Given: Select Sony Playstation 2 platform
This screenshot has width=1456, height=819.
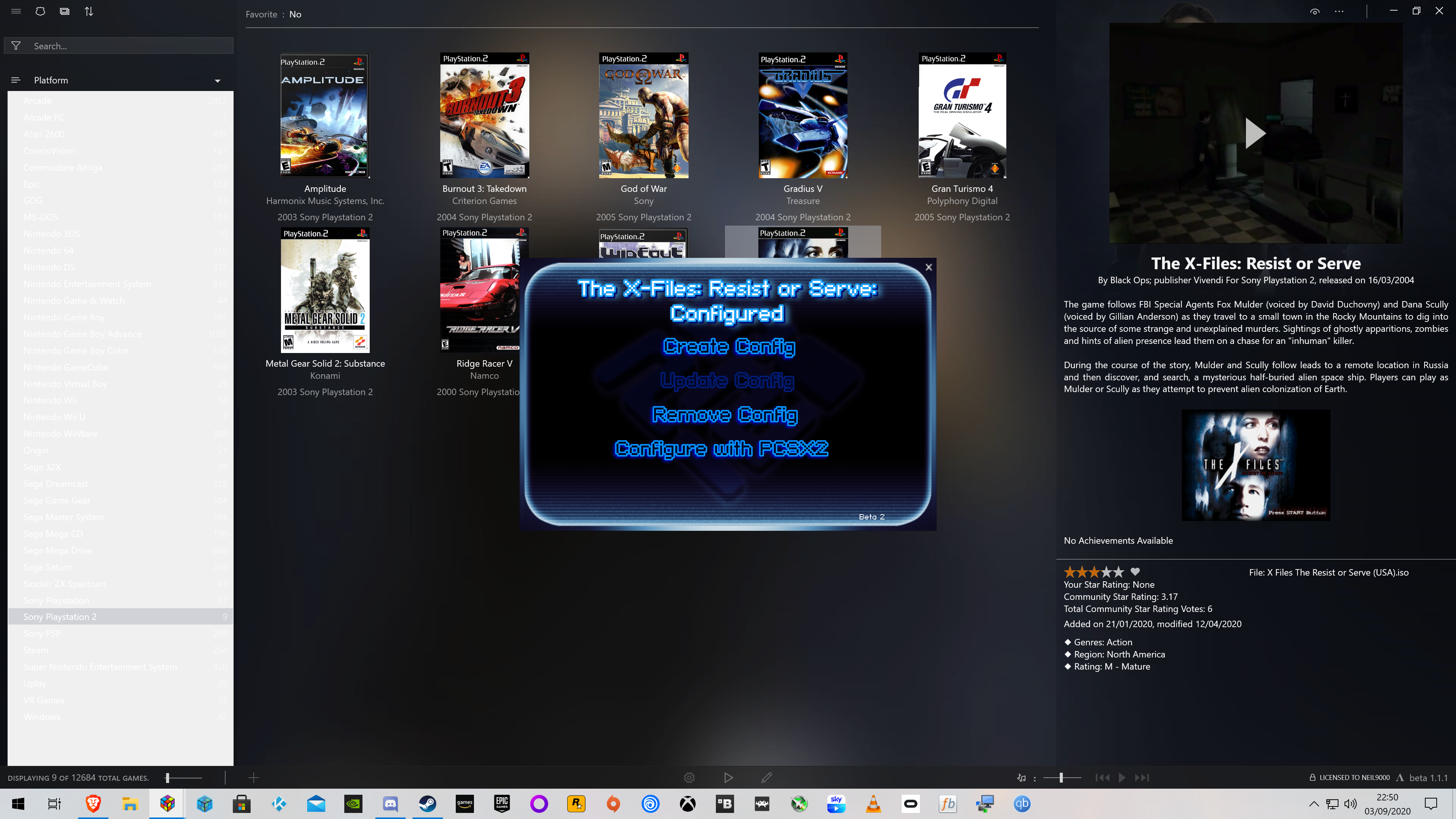Looking at the screenshot, I should click(121, 617).
